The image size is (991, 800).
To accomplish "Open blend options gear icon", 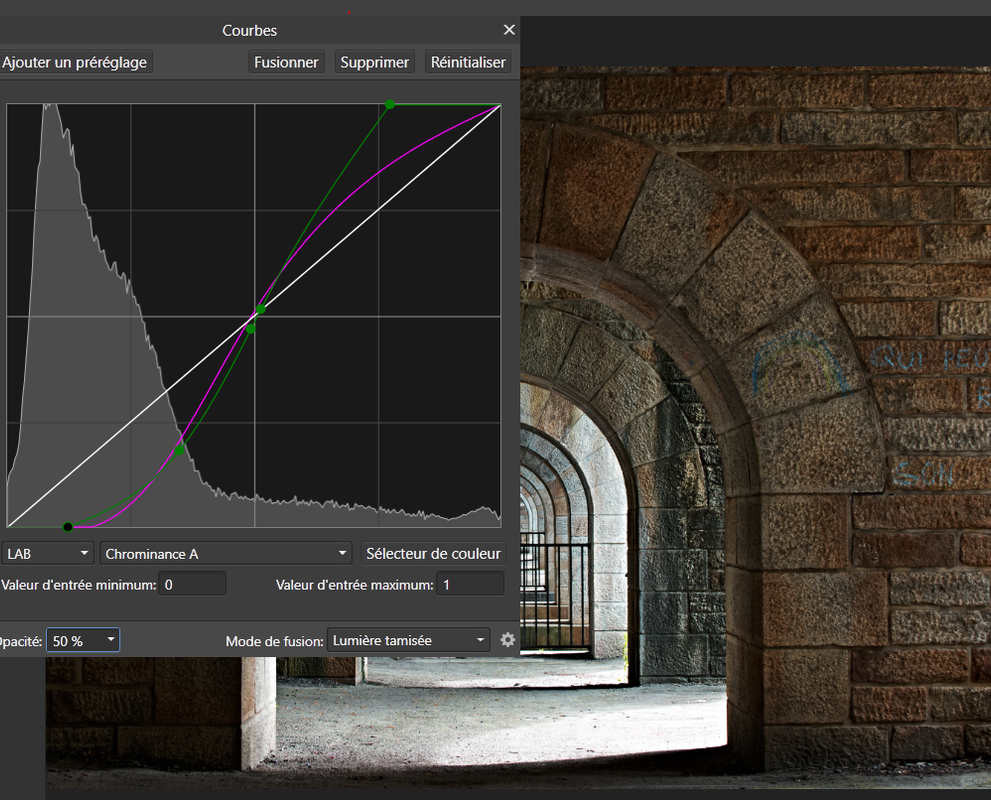I will pos(508,640).
